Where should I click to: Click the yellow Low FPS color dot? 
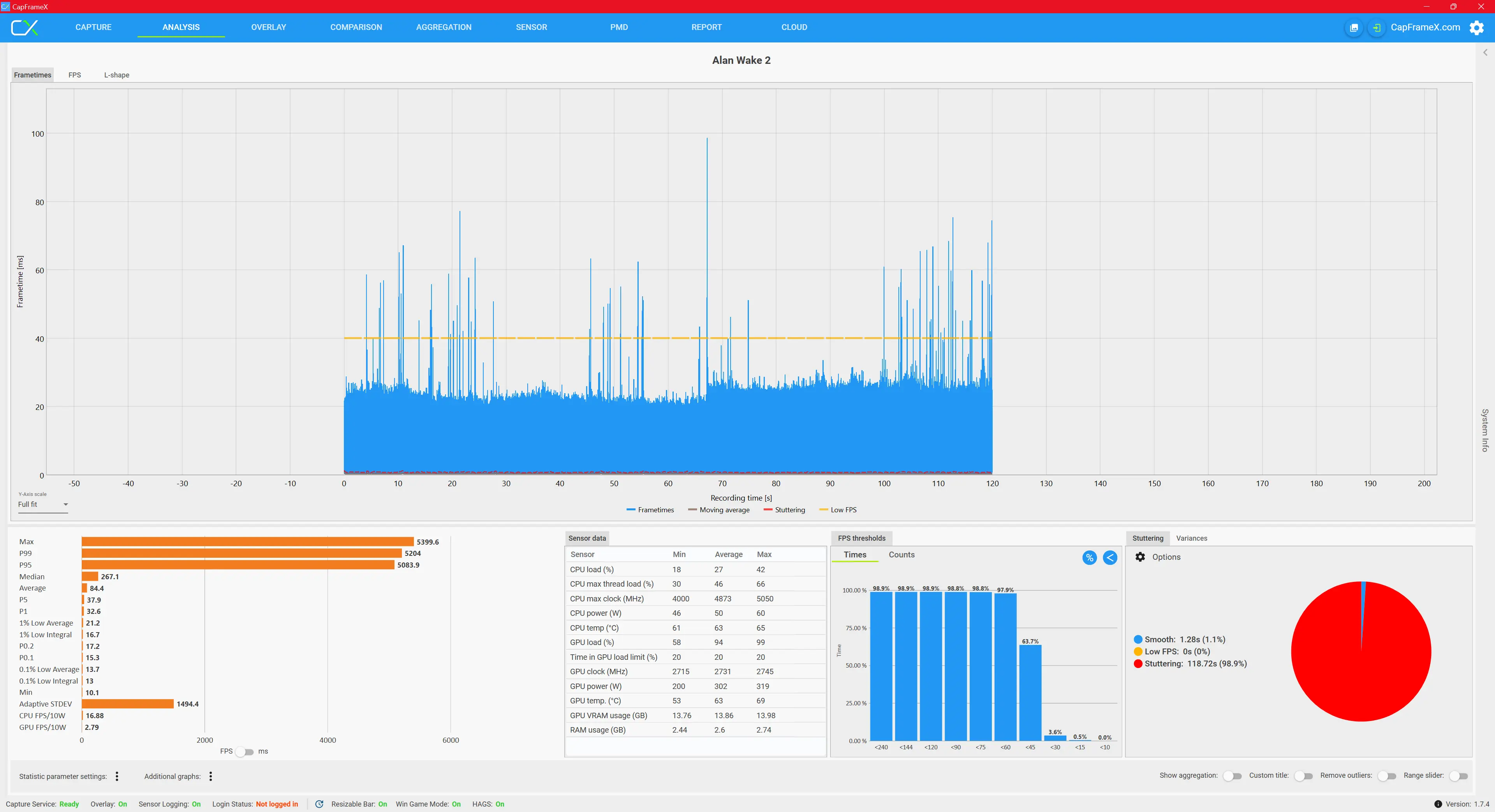click(x=1138, y=652)
